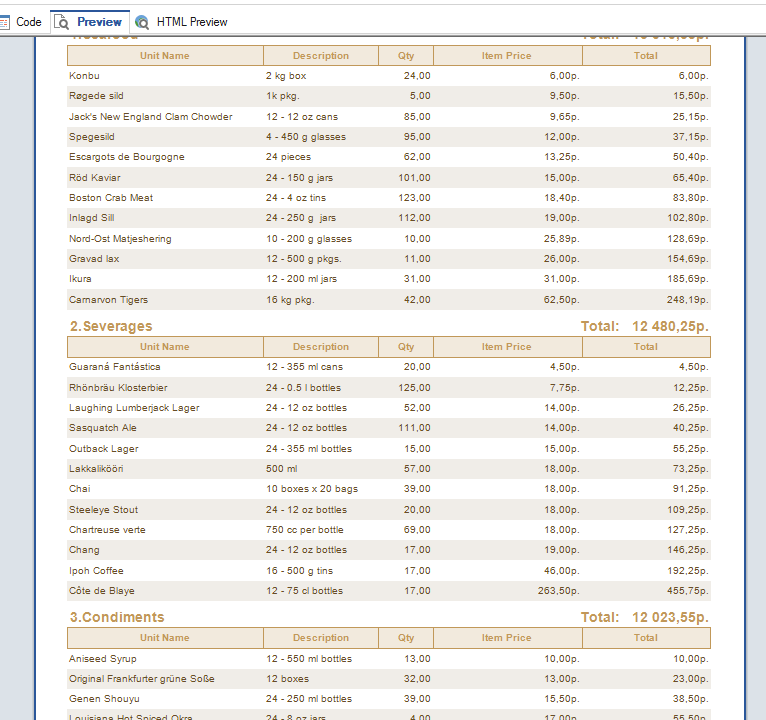The height and width of the screenshot is (720, 766).
Task: Click Unit Name header in Condiments table
Action: [165, 638]
